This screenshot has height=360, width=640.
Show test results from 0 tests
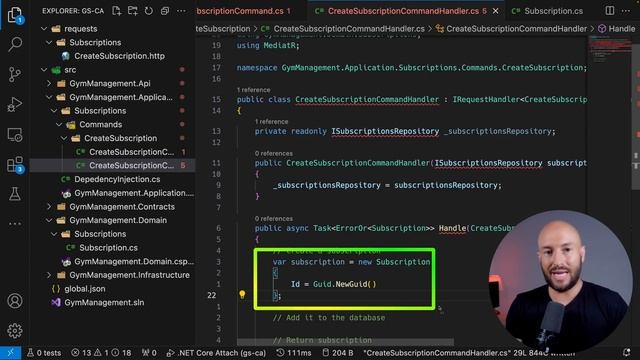pyautogui.click(x=44, y=353)
